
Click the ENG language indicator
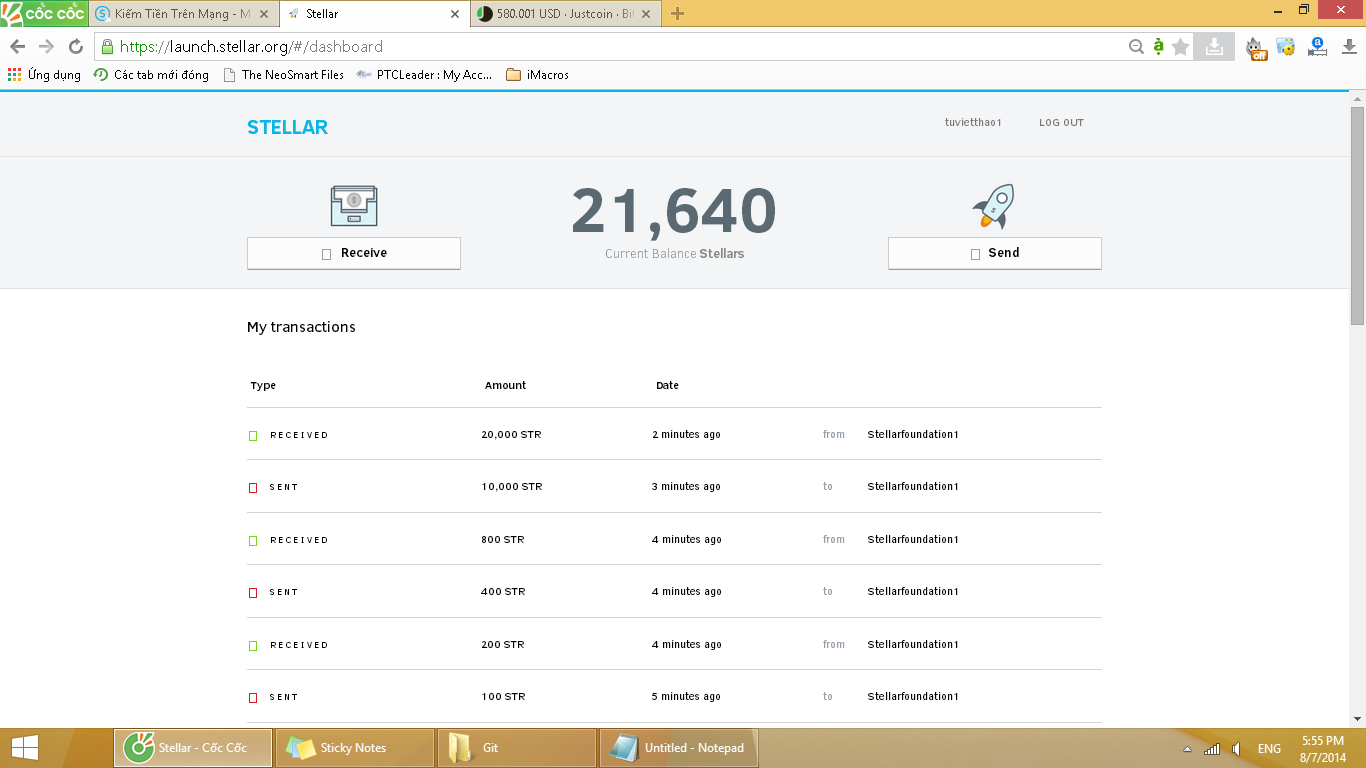pyautogui.click(x=1269, y=749)
